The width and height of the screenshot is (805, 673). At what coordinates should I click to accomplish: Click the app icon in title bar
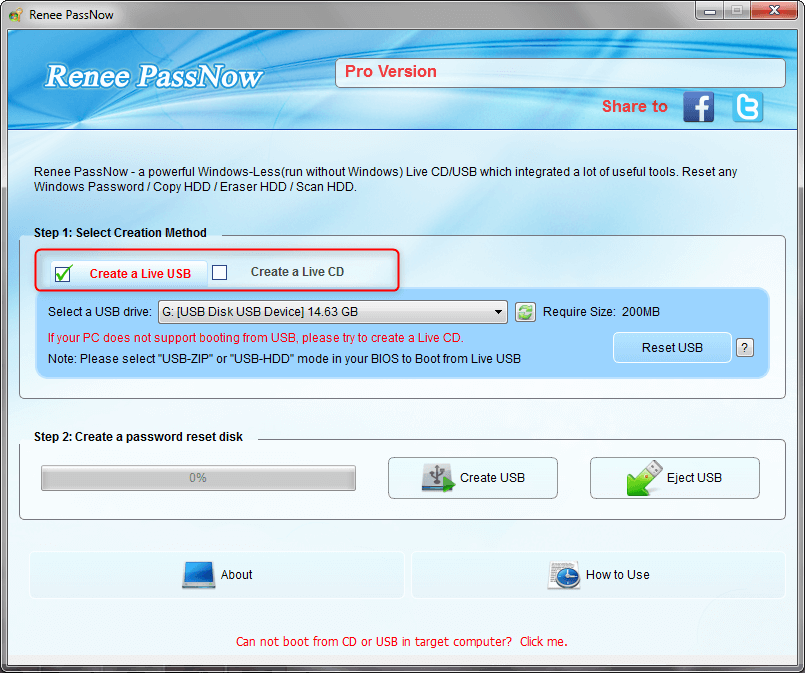click(15, 15)
